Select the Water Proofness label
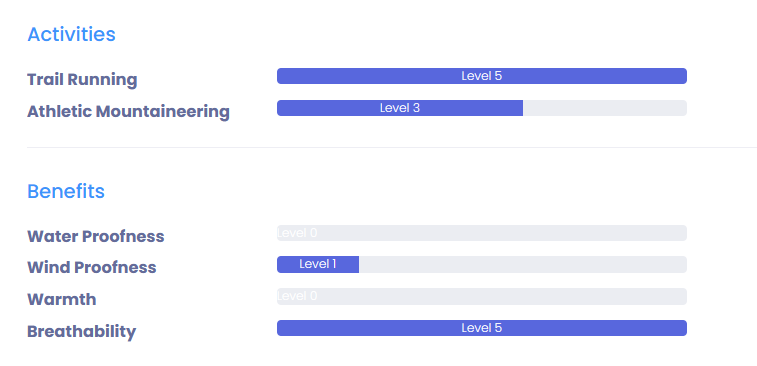 (96, 237)
